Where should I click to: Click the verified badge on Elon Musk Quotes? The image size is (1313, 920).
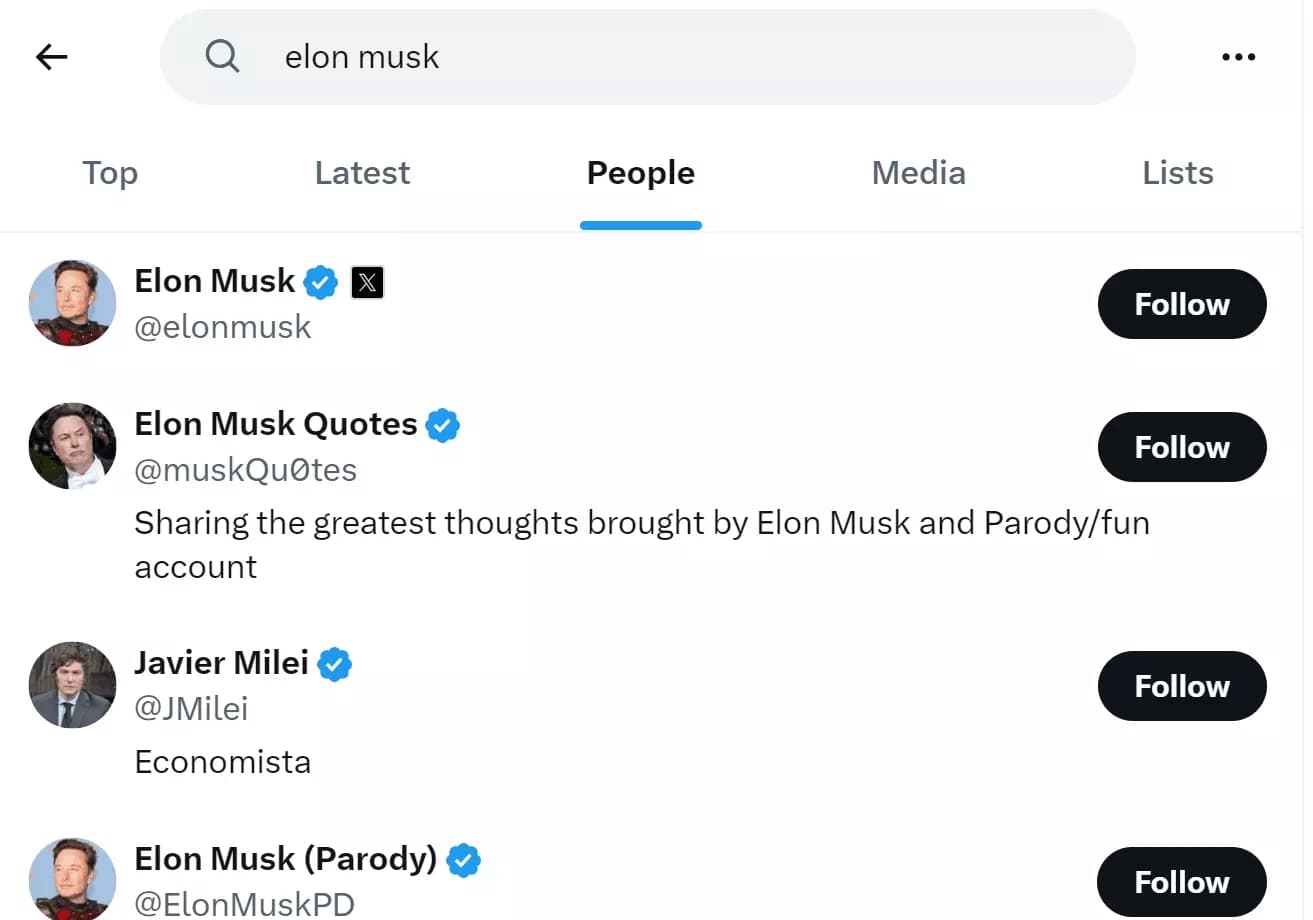click(x=441, y=423)
